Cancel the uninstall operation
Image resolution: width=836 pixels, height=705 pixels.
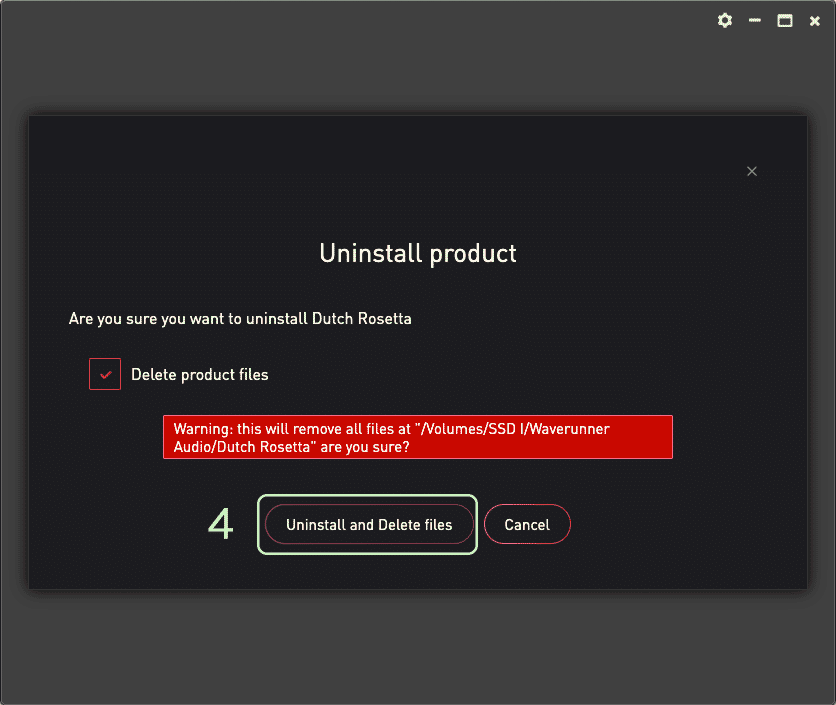click(x=527, y=525)
